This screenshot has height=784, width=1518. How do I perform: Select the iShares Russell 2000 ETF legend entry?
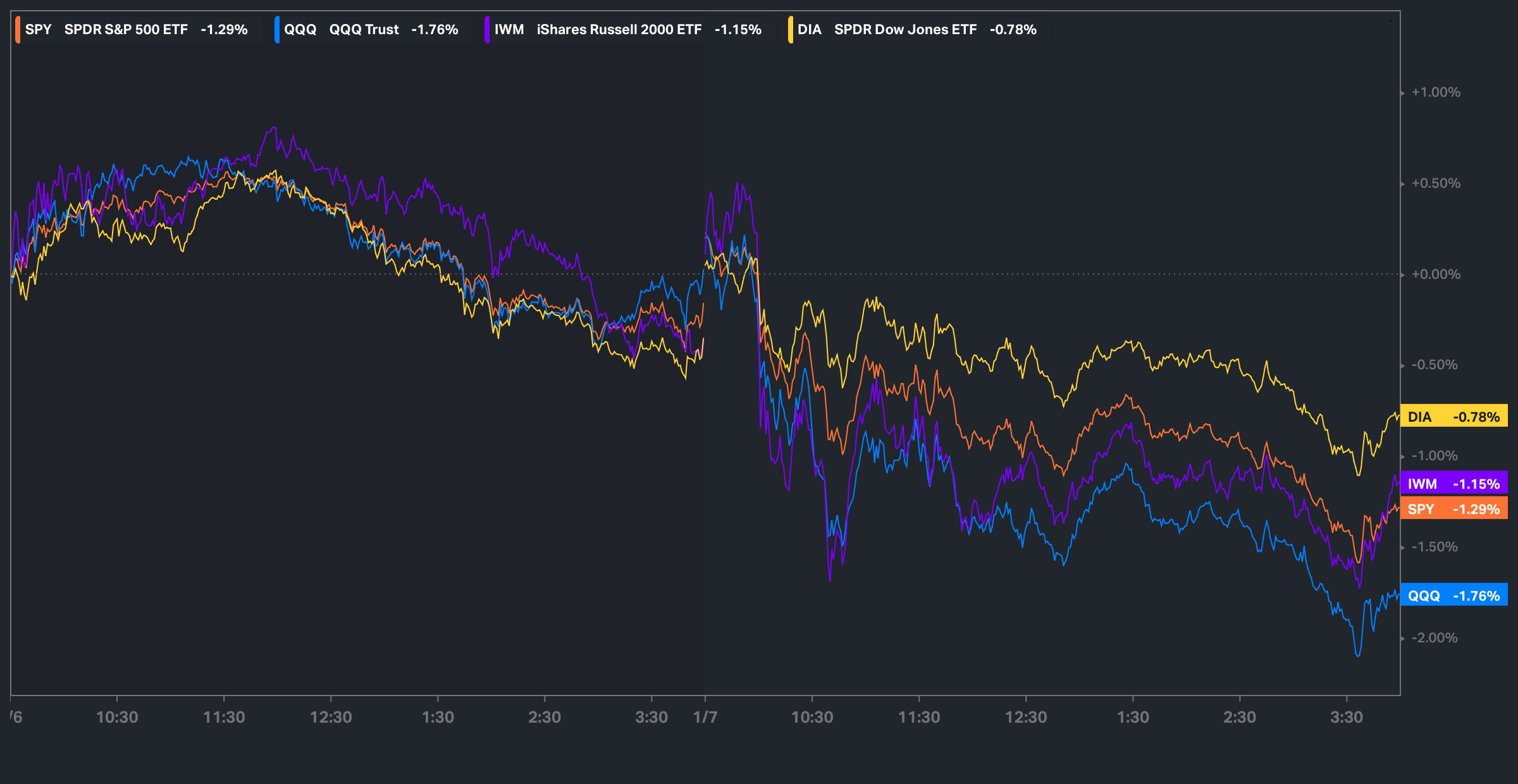coord(619,30)
